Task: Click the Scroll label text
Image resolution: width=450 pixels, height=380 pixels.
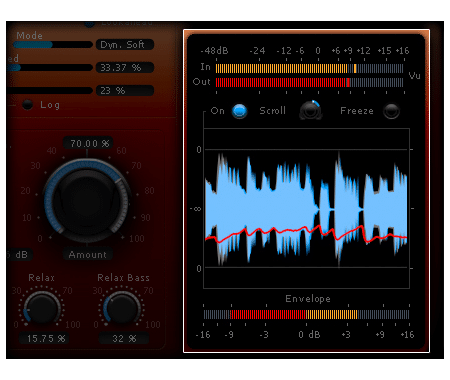Action: coord(272,110)
